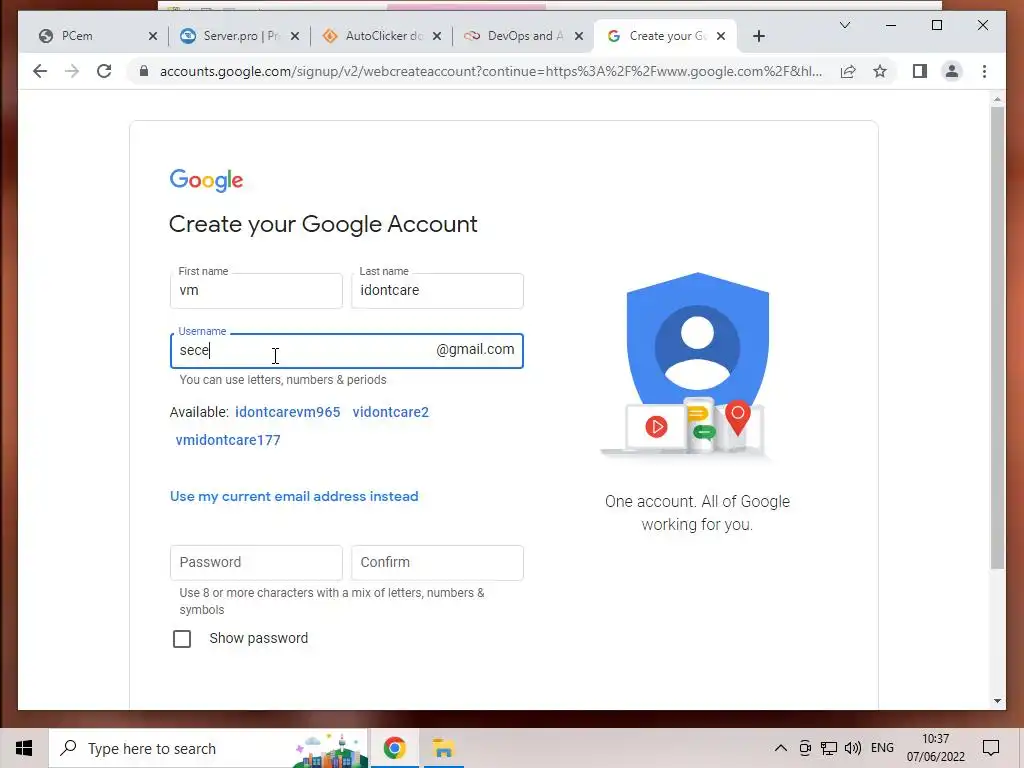1024x768 pixels.
Task: Choose suggested username vmidontcare177
Action: tap(228, 440)
